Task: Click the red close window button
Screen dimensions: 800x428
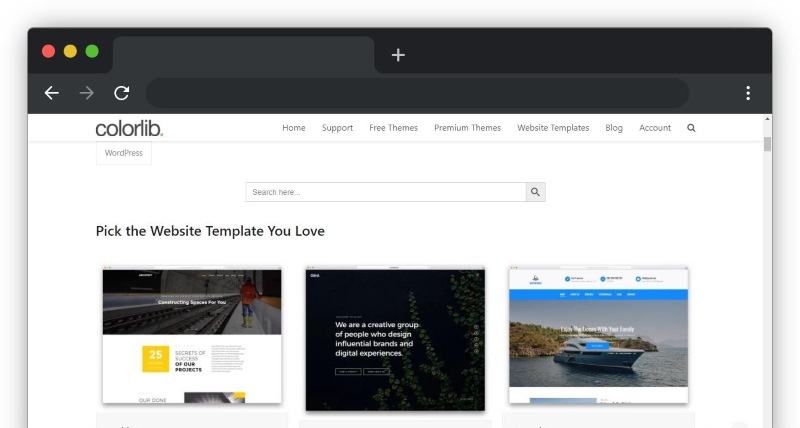Action: [48, 51]
